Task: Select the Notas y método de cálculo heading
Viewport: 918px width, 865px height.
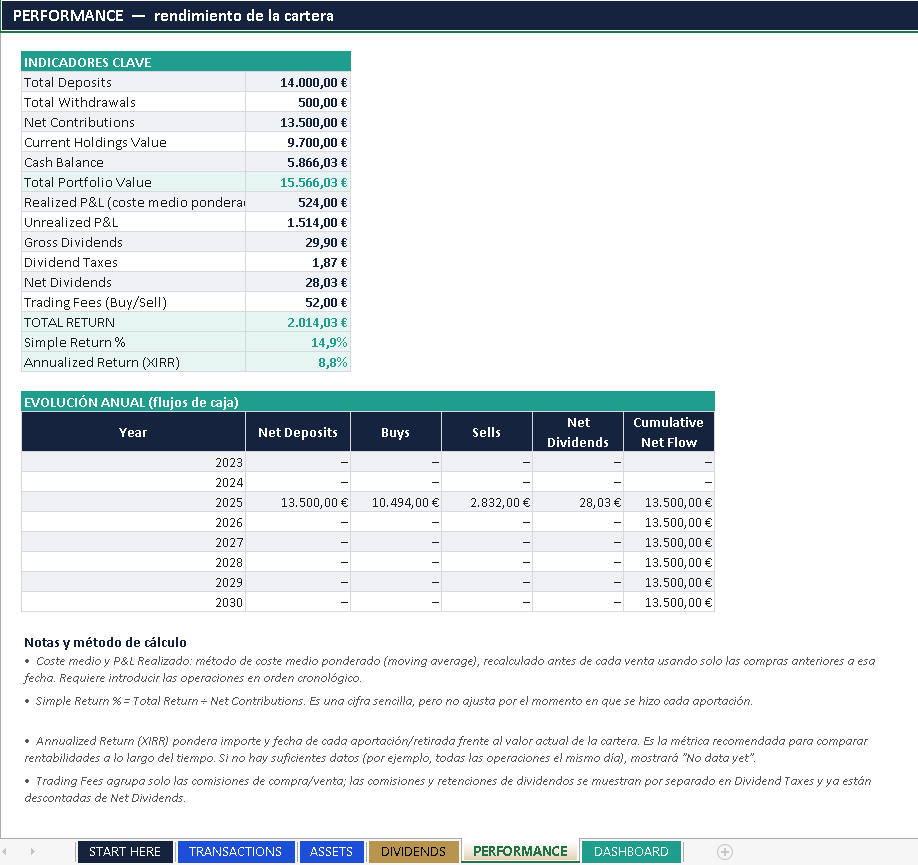Action: [x=105, y=642]
